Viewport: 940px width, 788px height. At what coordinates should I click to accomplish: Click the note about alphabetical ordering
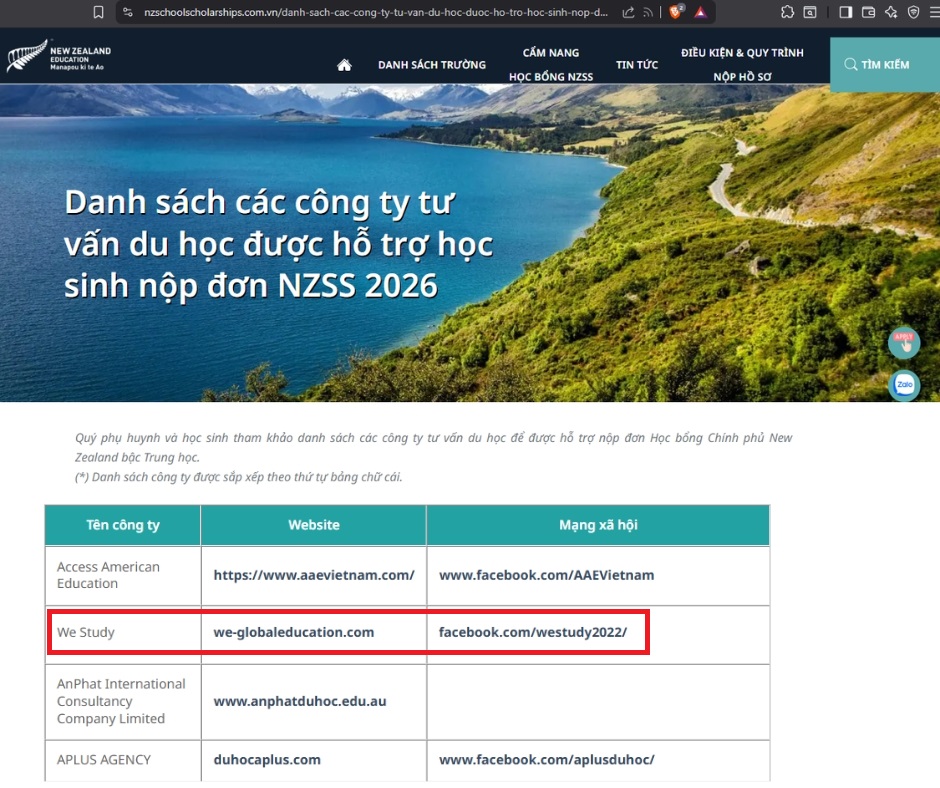239,477
